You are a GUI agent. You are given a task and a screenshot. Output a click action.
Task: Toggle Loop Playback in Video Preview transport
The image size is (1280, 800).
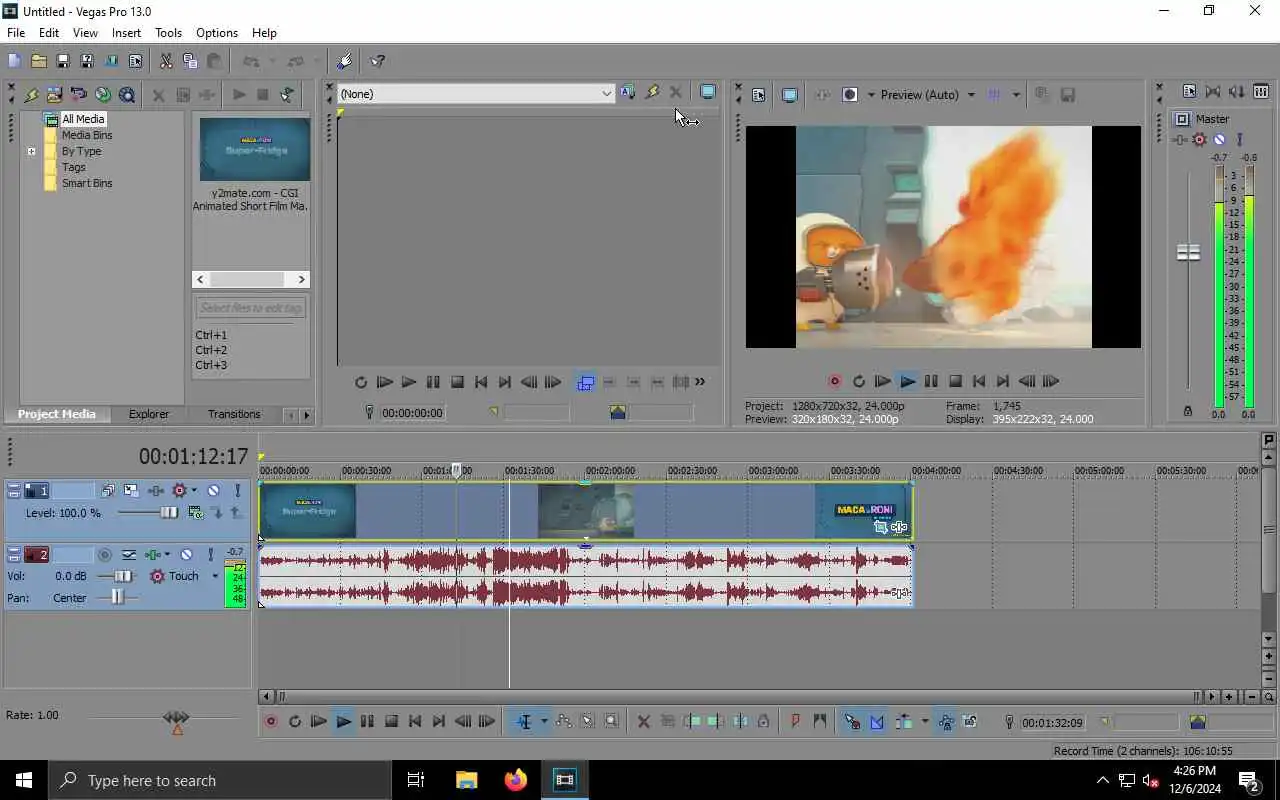pyautogui.click(x=858, y=381)
